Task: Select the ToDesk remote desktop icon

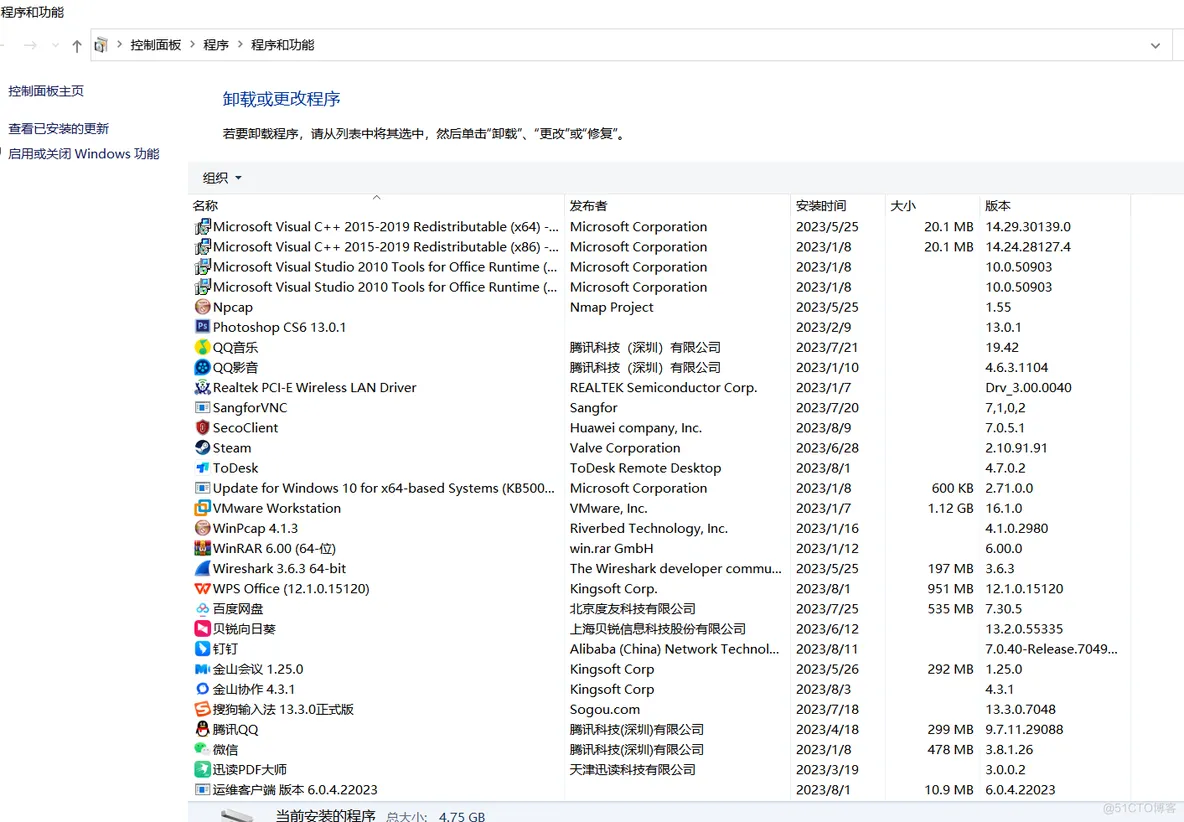Action: coord(201,467)
